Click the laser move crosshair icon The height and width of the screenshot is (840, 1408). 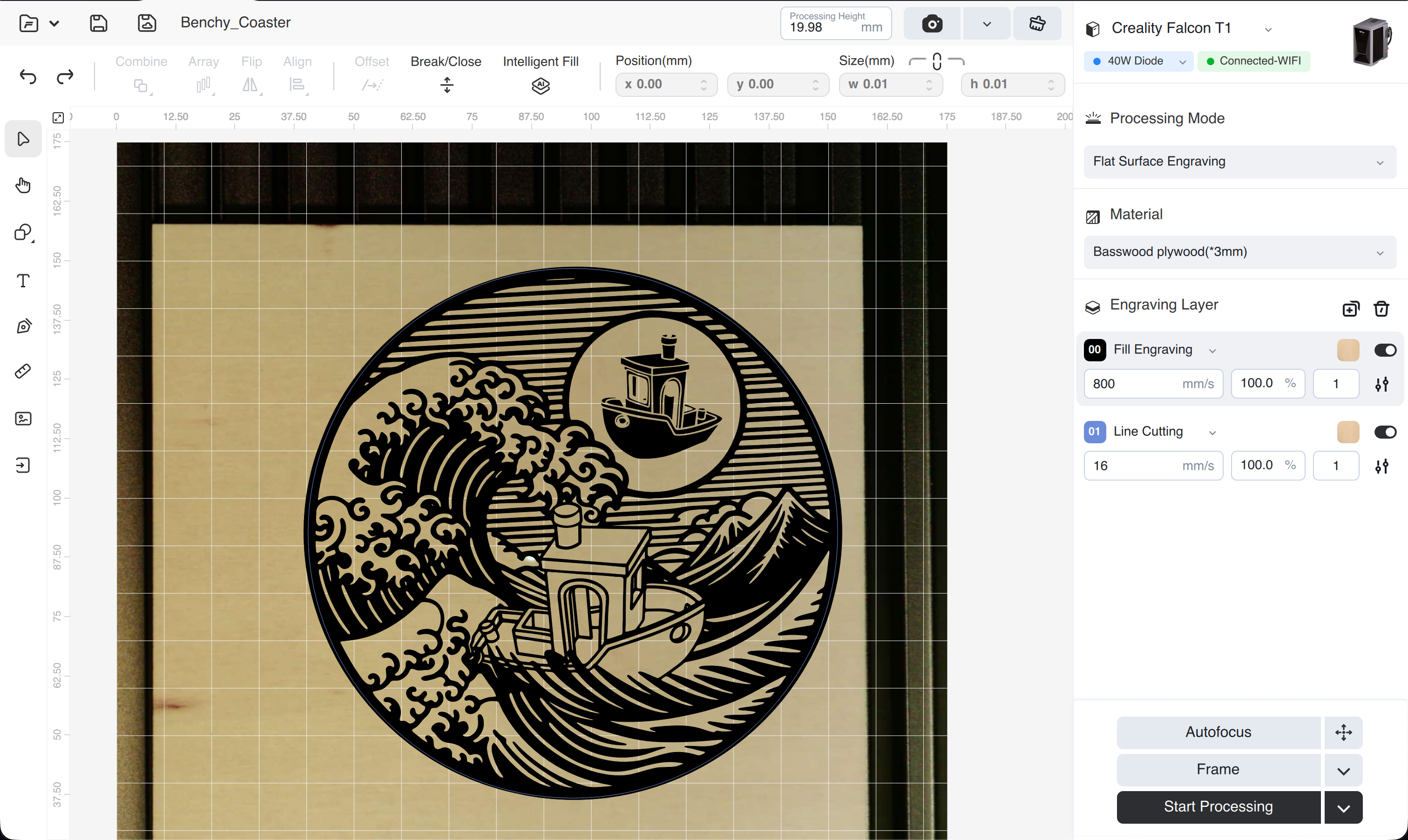(x=1343, y=732)
